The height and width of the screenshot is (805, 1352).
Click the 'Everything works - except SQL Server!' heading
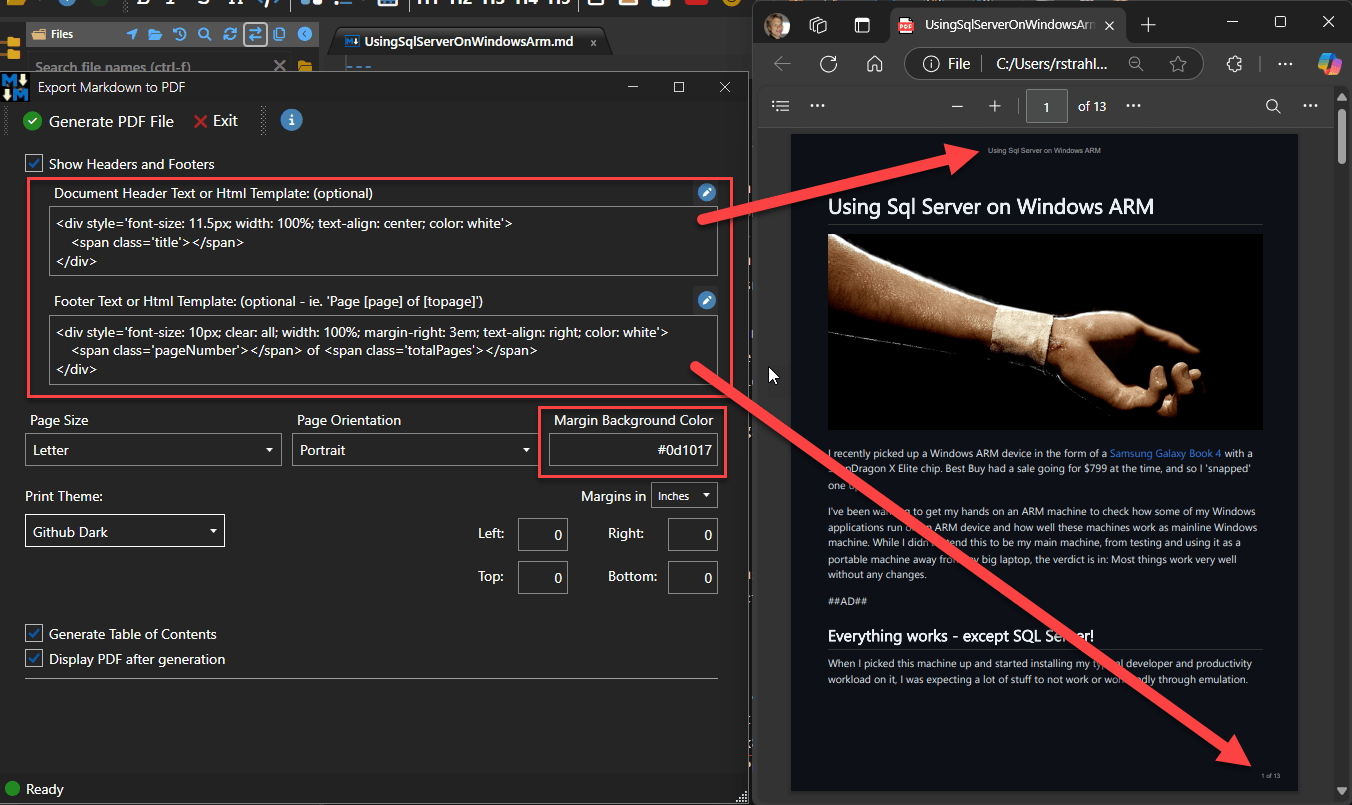pos(961,636)
